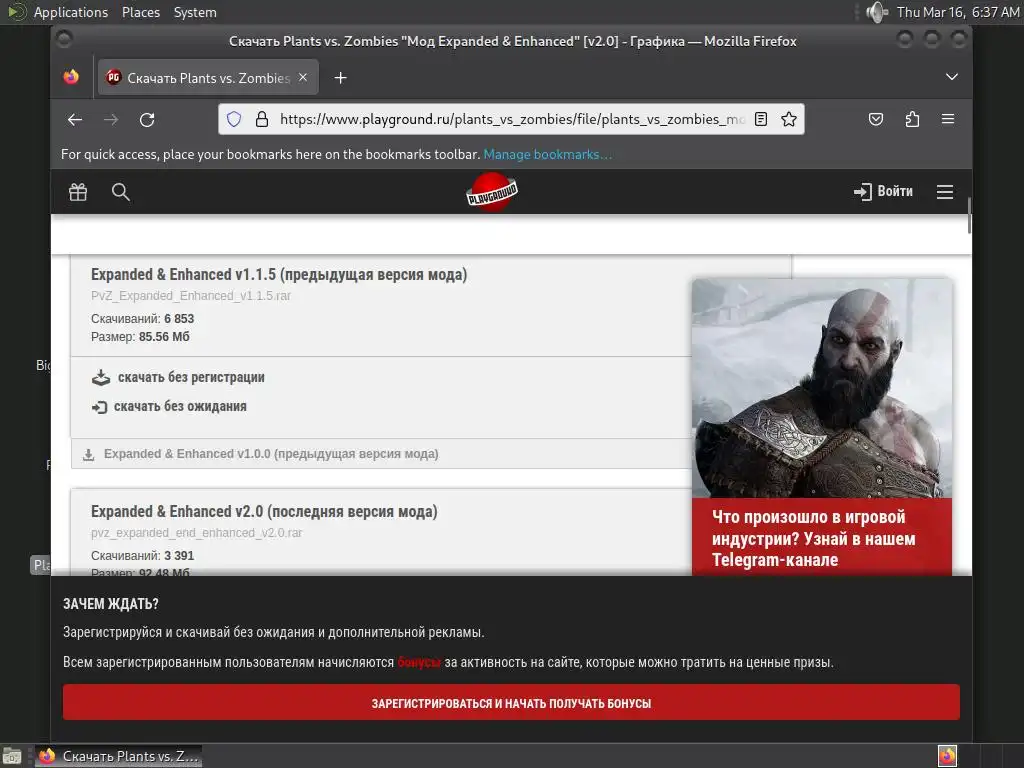Viewport: 1024px width, 768px height.
Task: Click the padlock site security icon
Action: tap(262, 119)
